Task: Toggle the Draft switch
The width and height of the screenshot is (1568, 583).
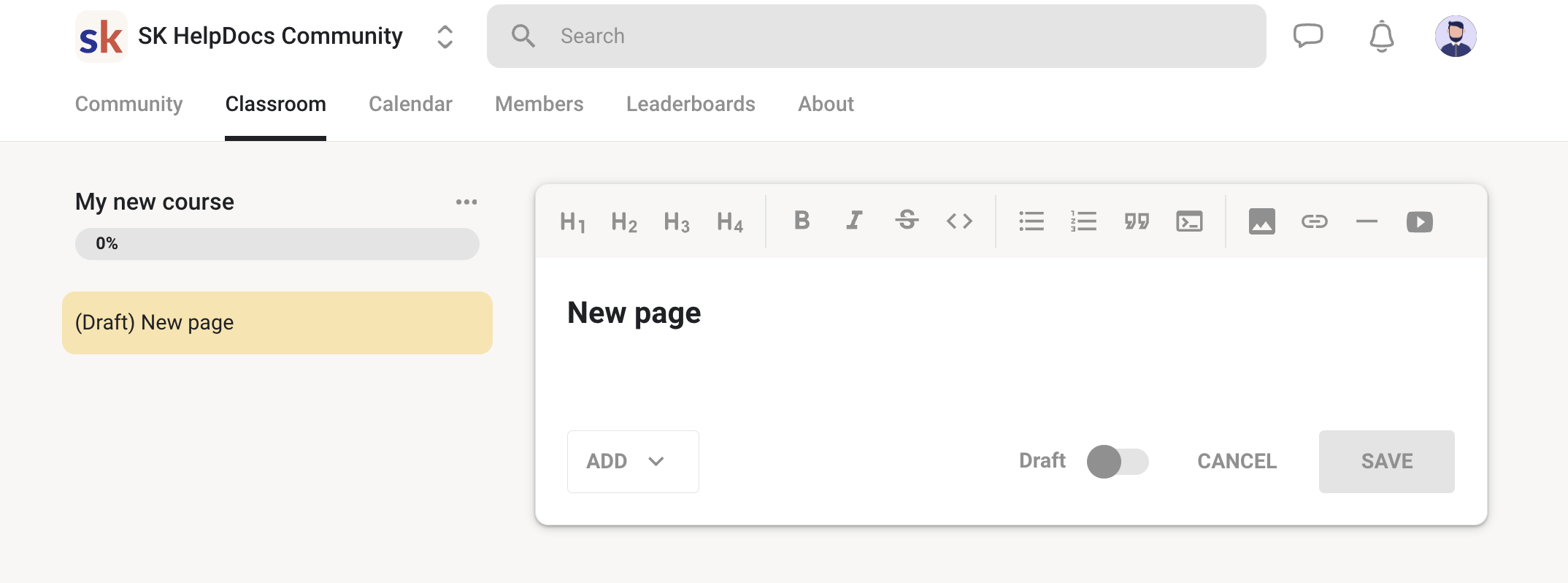Action: tap(1118, 462)
